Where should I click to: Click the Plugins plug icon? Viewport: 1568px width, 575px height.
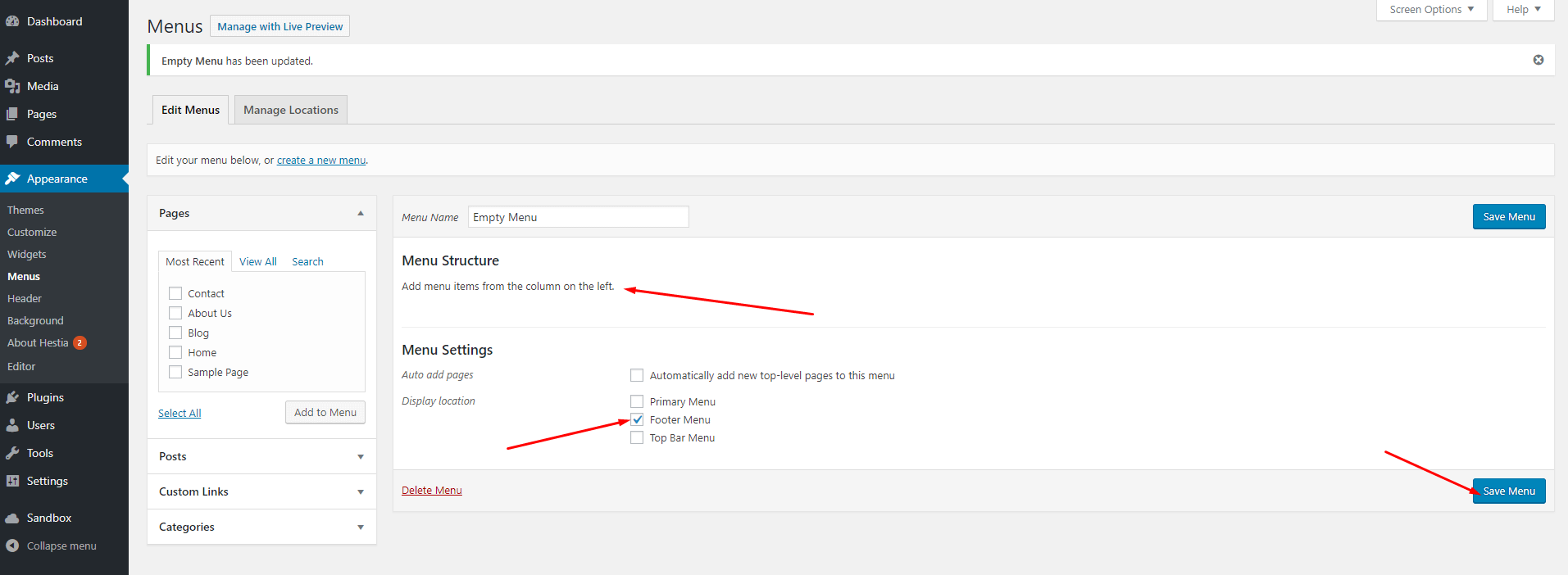[12, 397]
